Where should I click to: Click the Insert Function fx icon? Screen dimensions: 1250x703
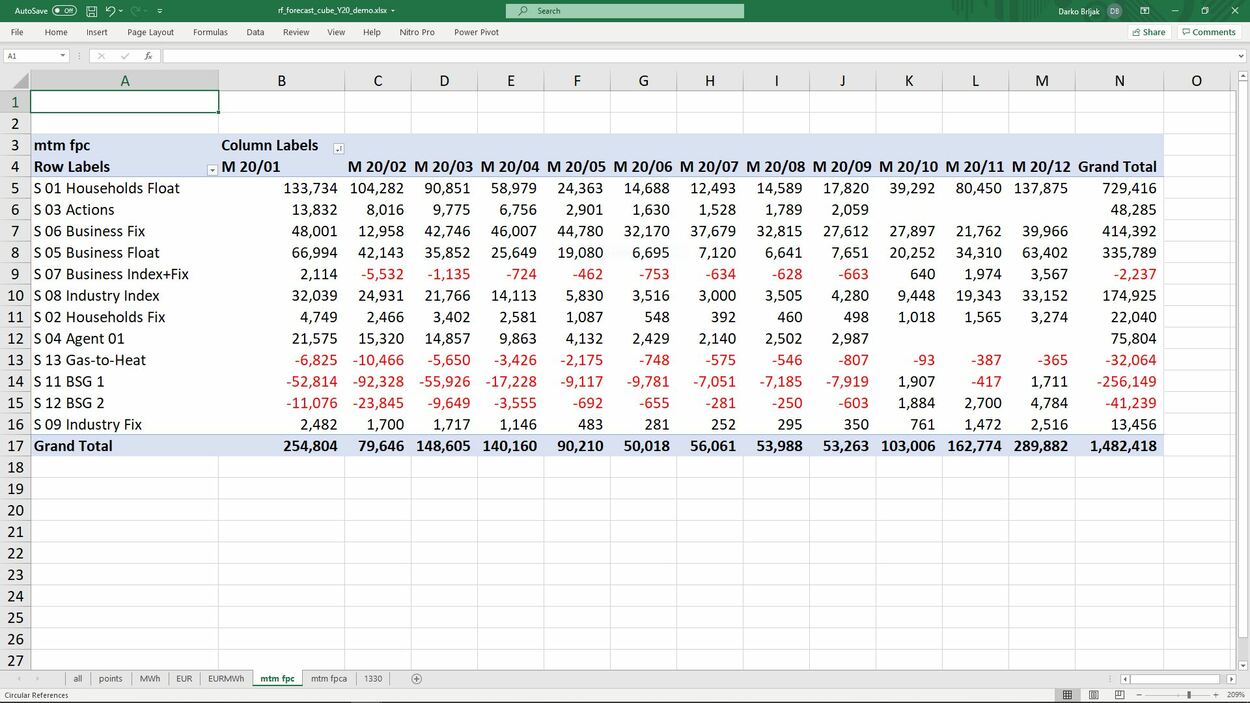pyautogui.click(x=148, y=56)
